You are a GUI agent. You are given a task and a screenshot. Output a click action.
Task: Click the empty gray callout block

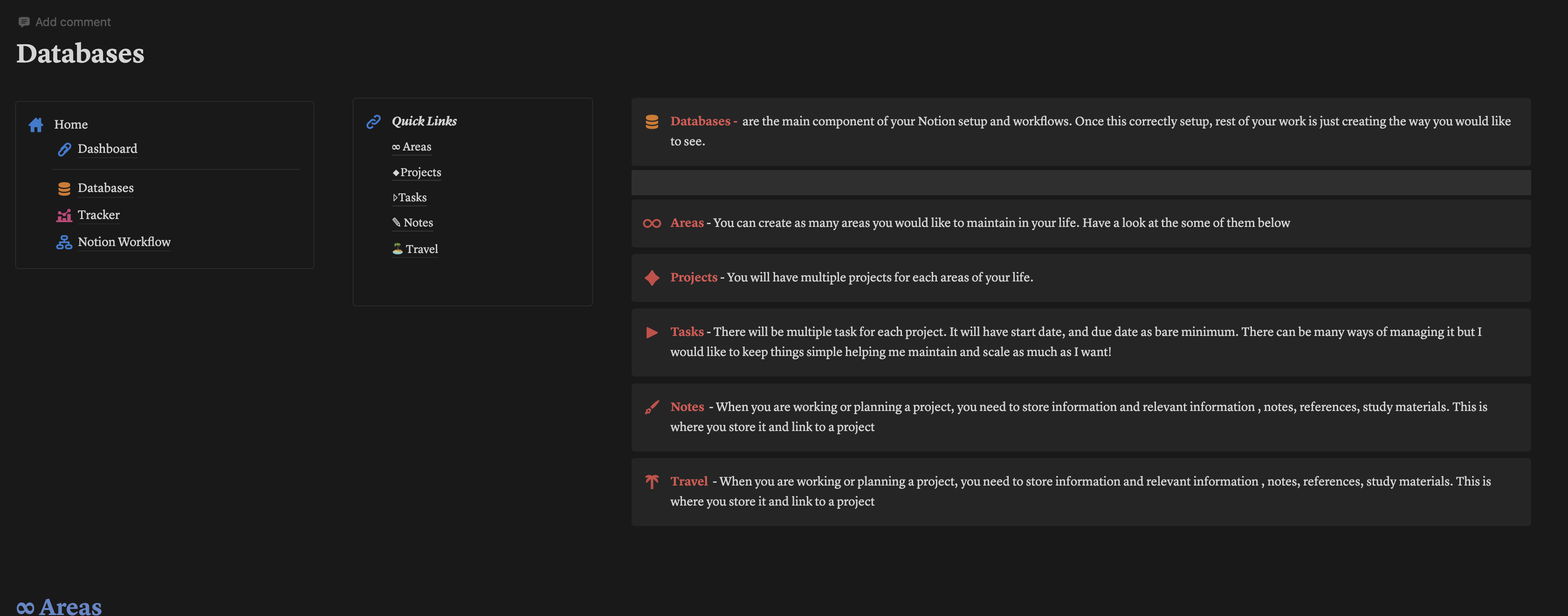pos(1080,183)
